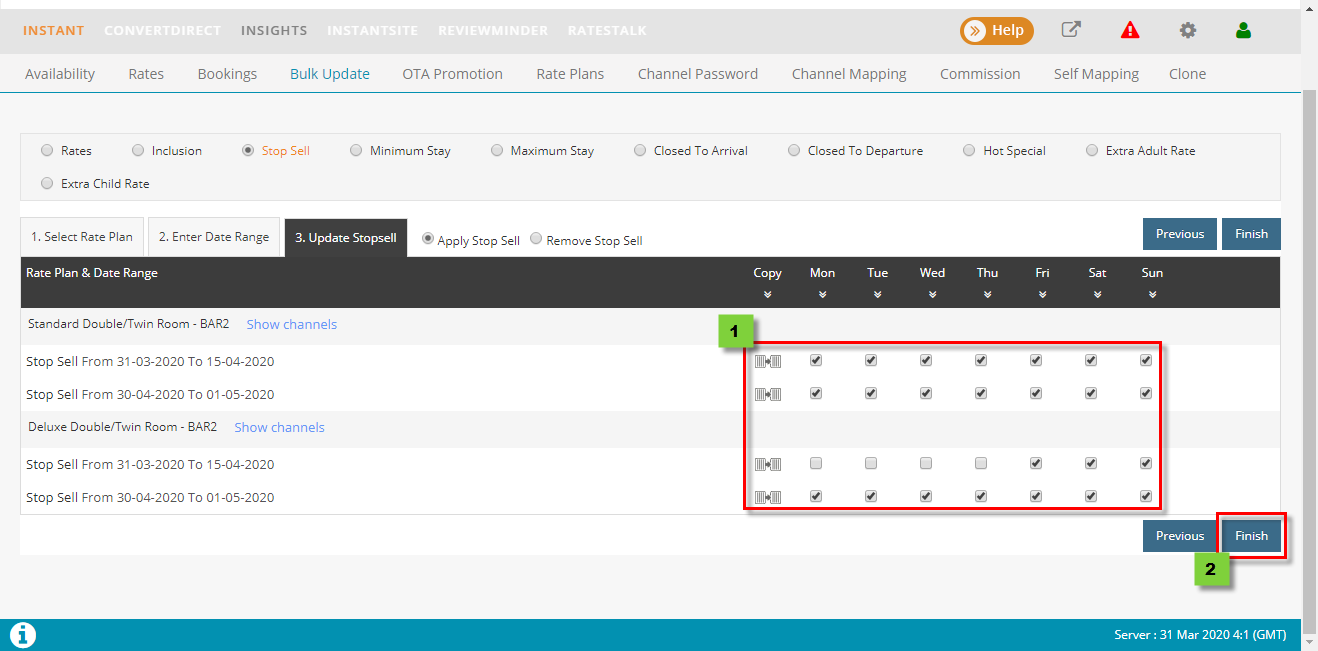
Task: Click the orange Help button
Action: click(996, 31)
